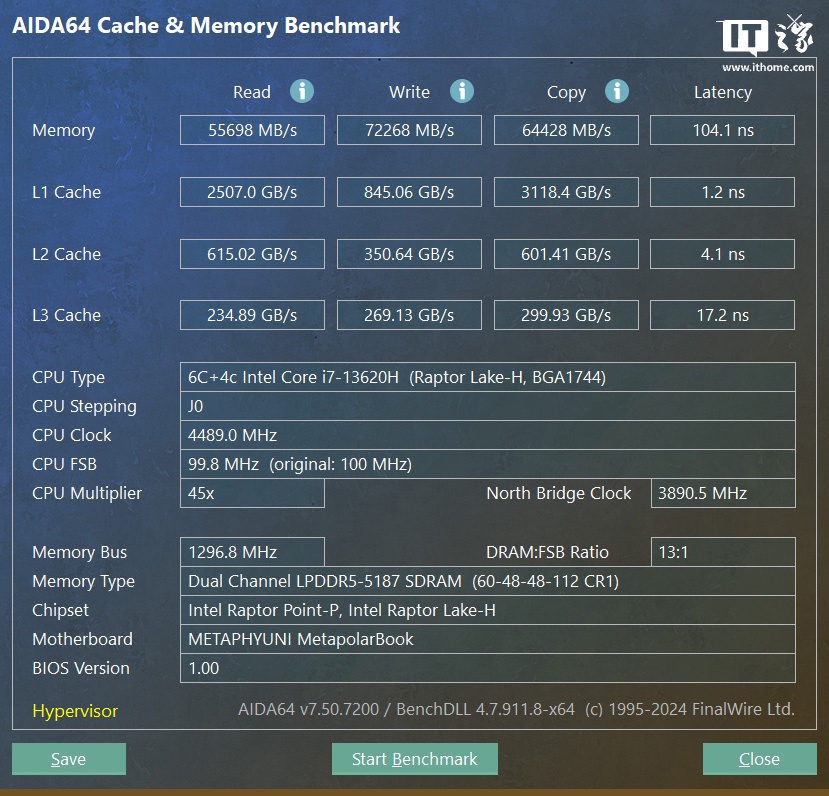Select the Memory Write value 72268 MB/s
Viewport: 829px width, 796px height.
[409, 130]
